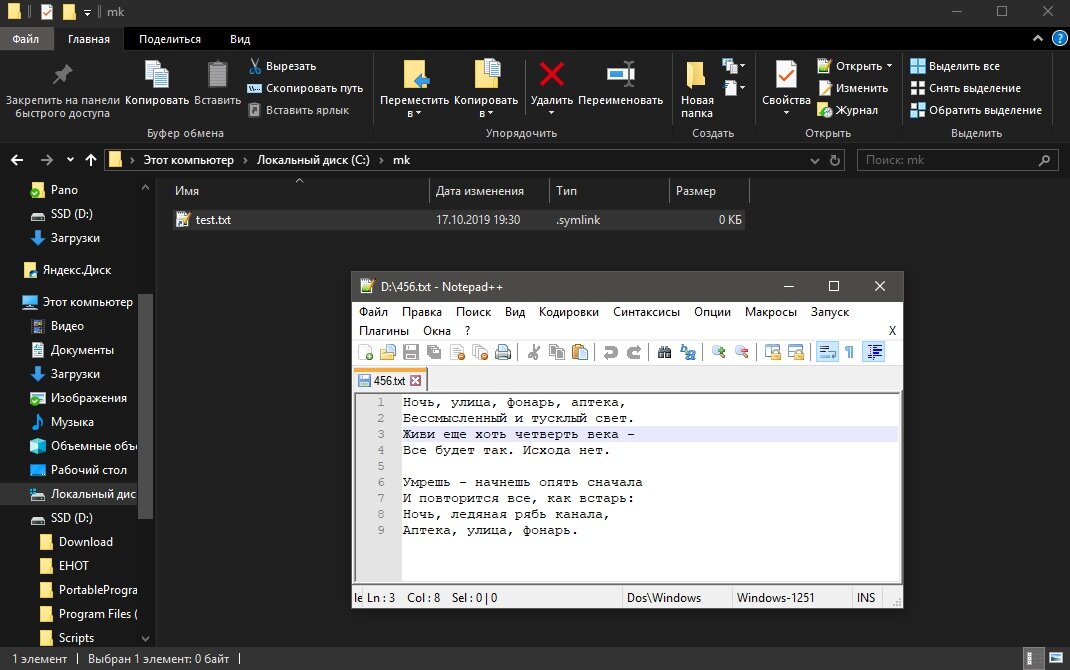Click Закрепить на панели быстрого доступа
Image resolution: width=1070 pixels, height=670 pixels.
[x=62, y=89]
